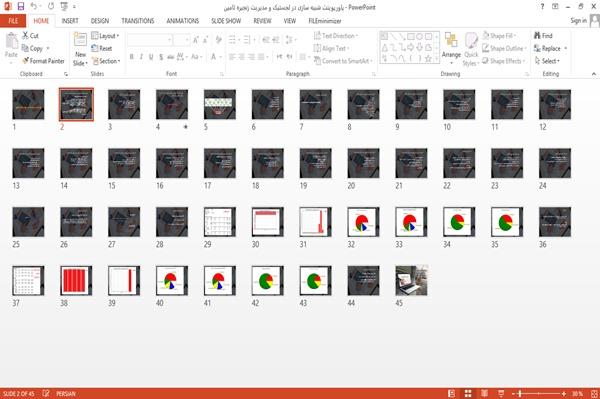600x399 pixels.
Task: Adjust the zoom slider in status bar
Action: (520, 394)
